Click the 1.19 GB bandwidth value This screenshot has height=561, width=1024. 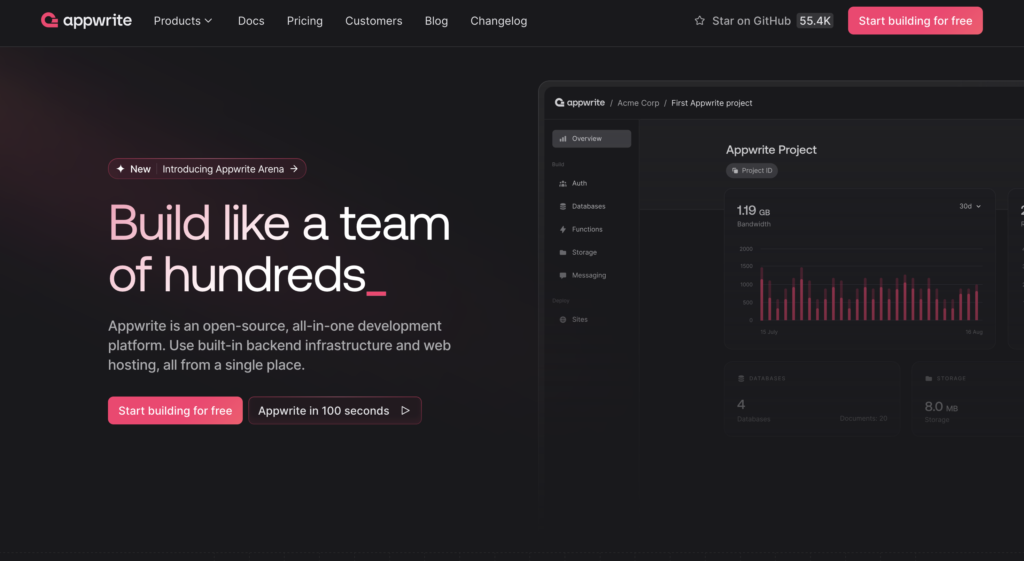tap(753, 210)
